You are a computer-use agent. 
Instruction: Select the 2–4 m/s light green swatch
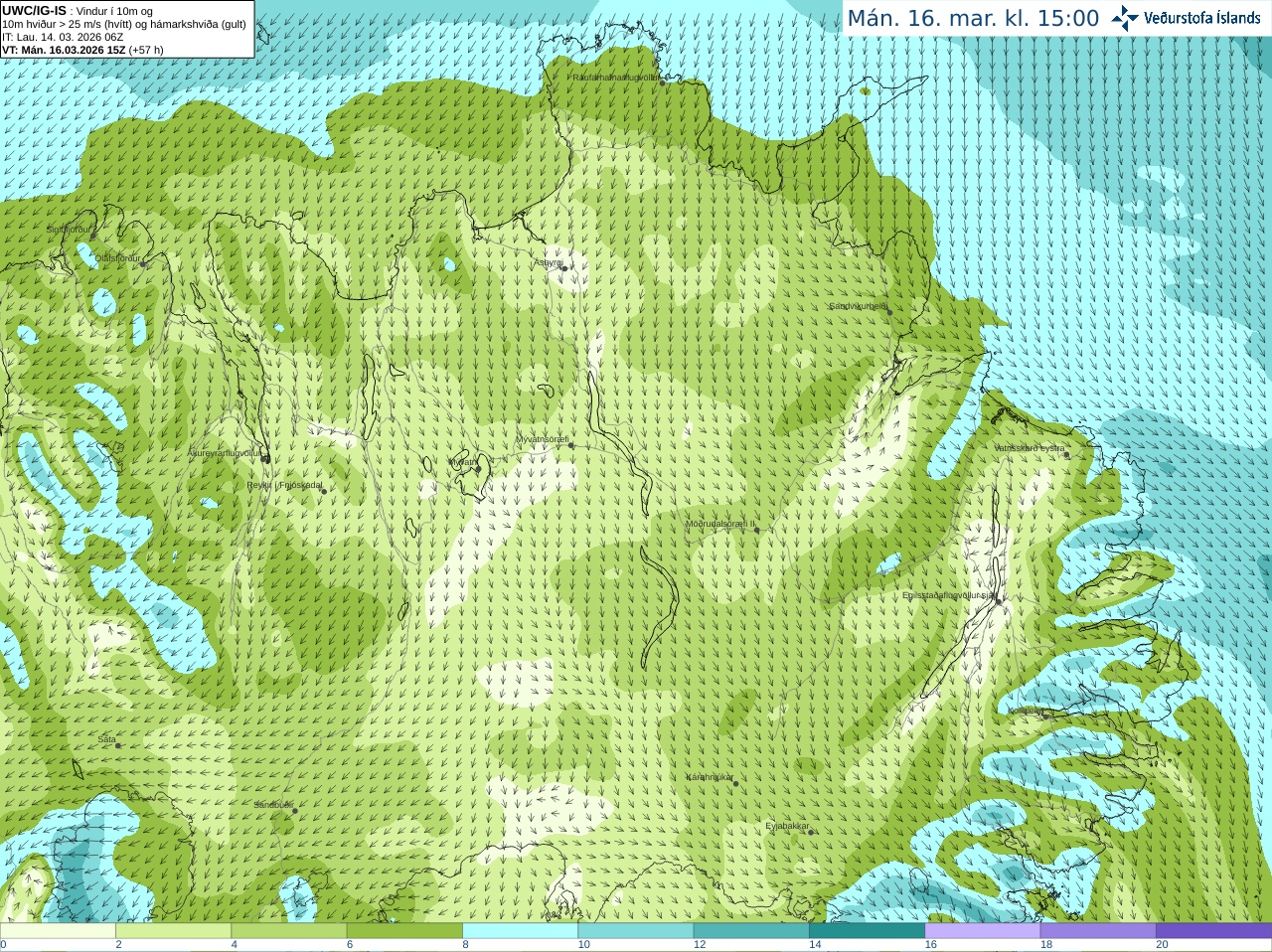tap(173, 931)
